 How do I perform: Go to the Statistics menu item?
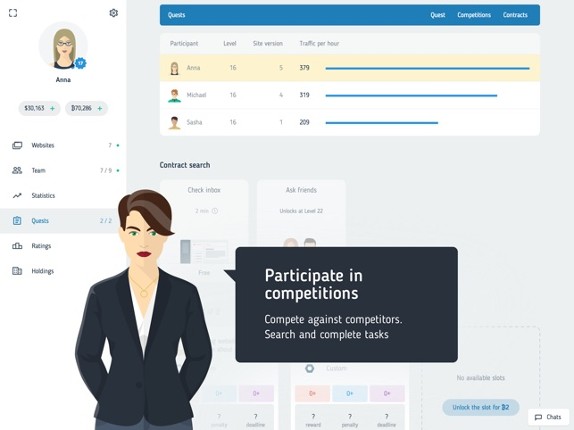click(x=63, y=196)
